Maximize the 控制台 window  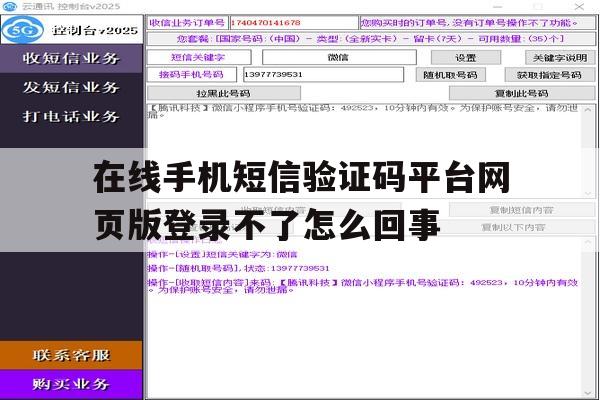coord(538,7)
